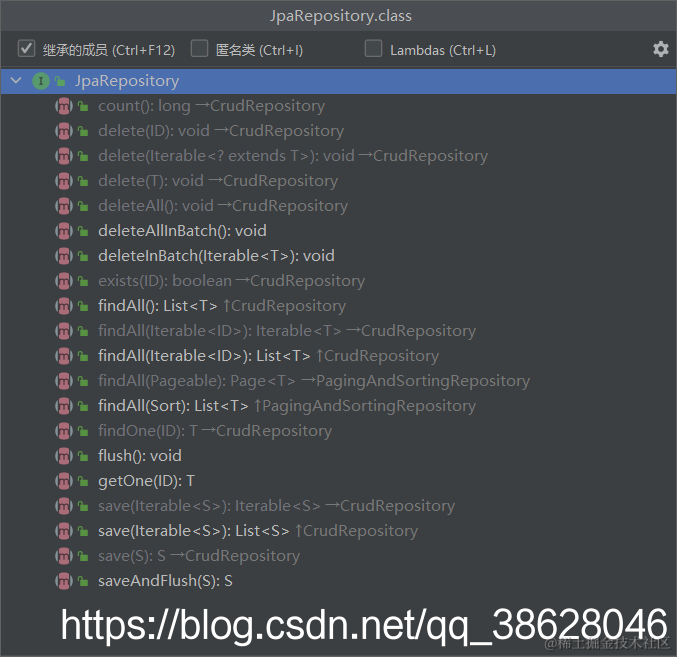677x657 pixels.
Task: Click the method icon of delete(T): void
Action: click(x=63, y=181)
